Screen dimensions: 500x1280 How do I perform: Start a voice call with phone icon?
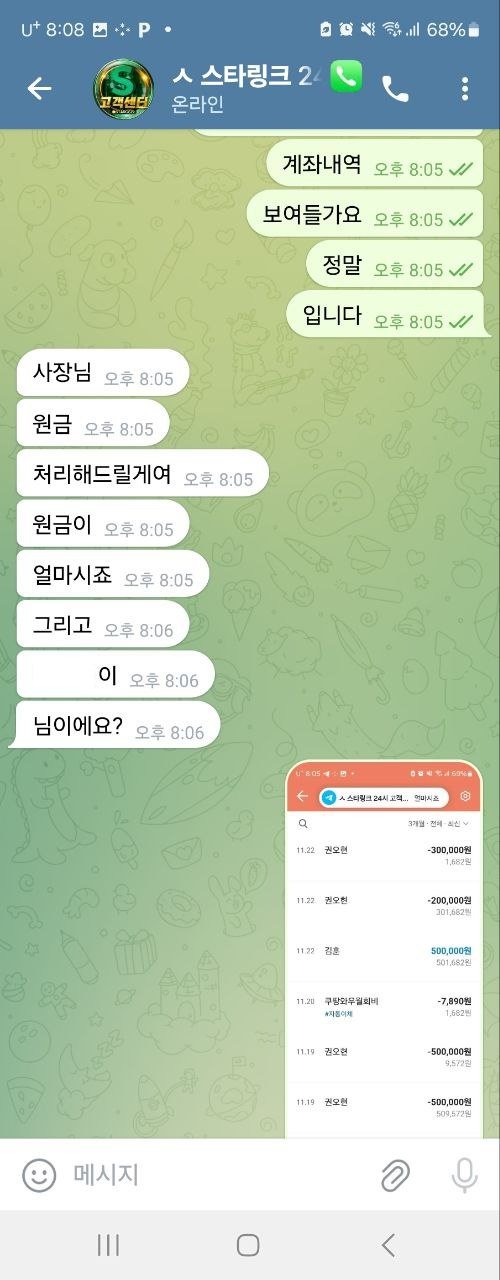coord(395,89)
